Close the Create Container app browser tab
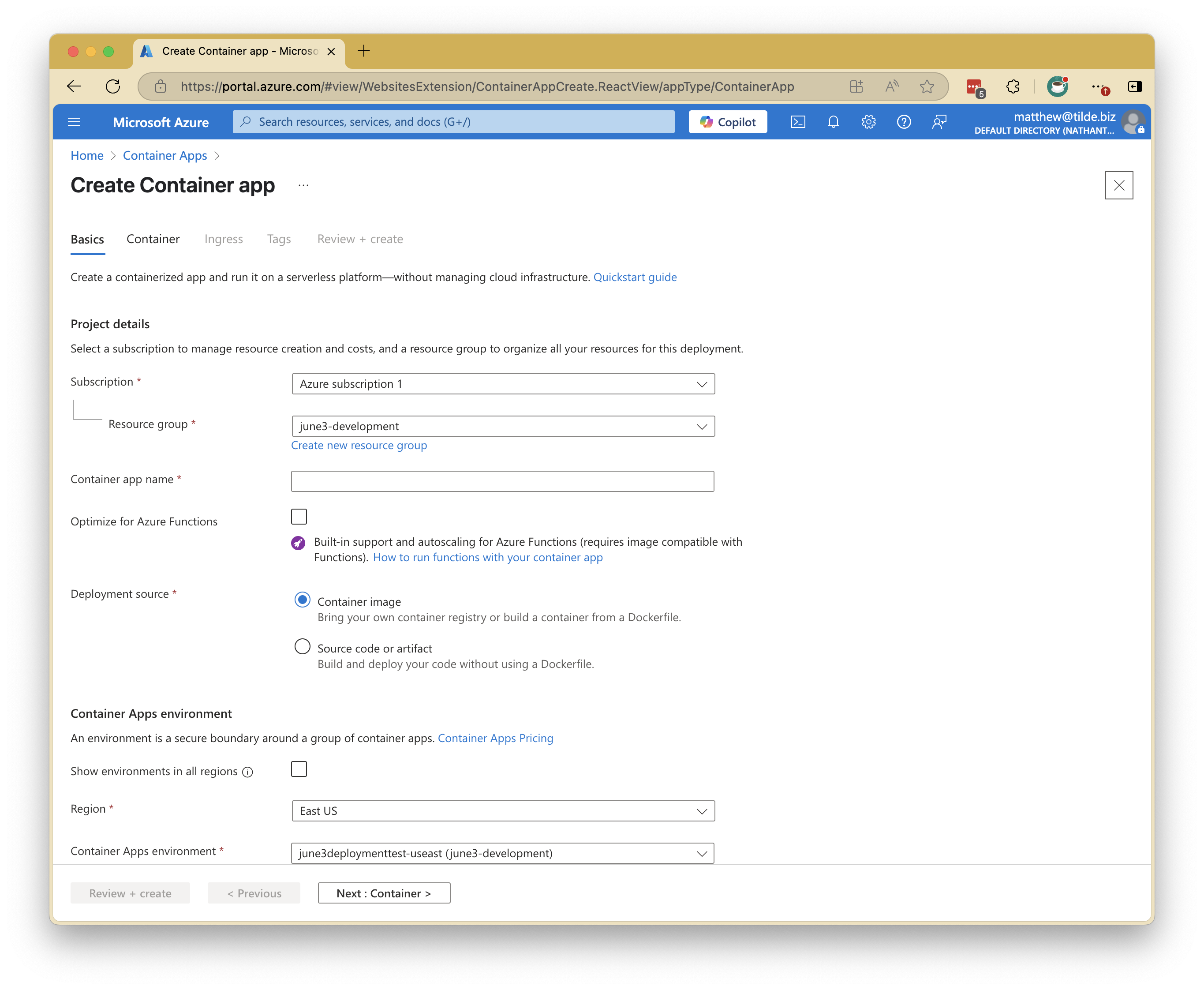Image resolution: width=1204 pixels, height=990 pixels. 331,51
